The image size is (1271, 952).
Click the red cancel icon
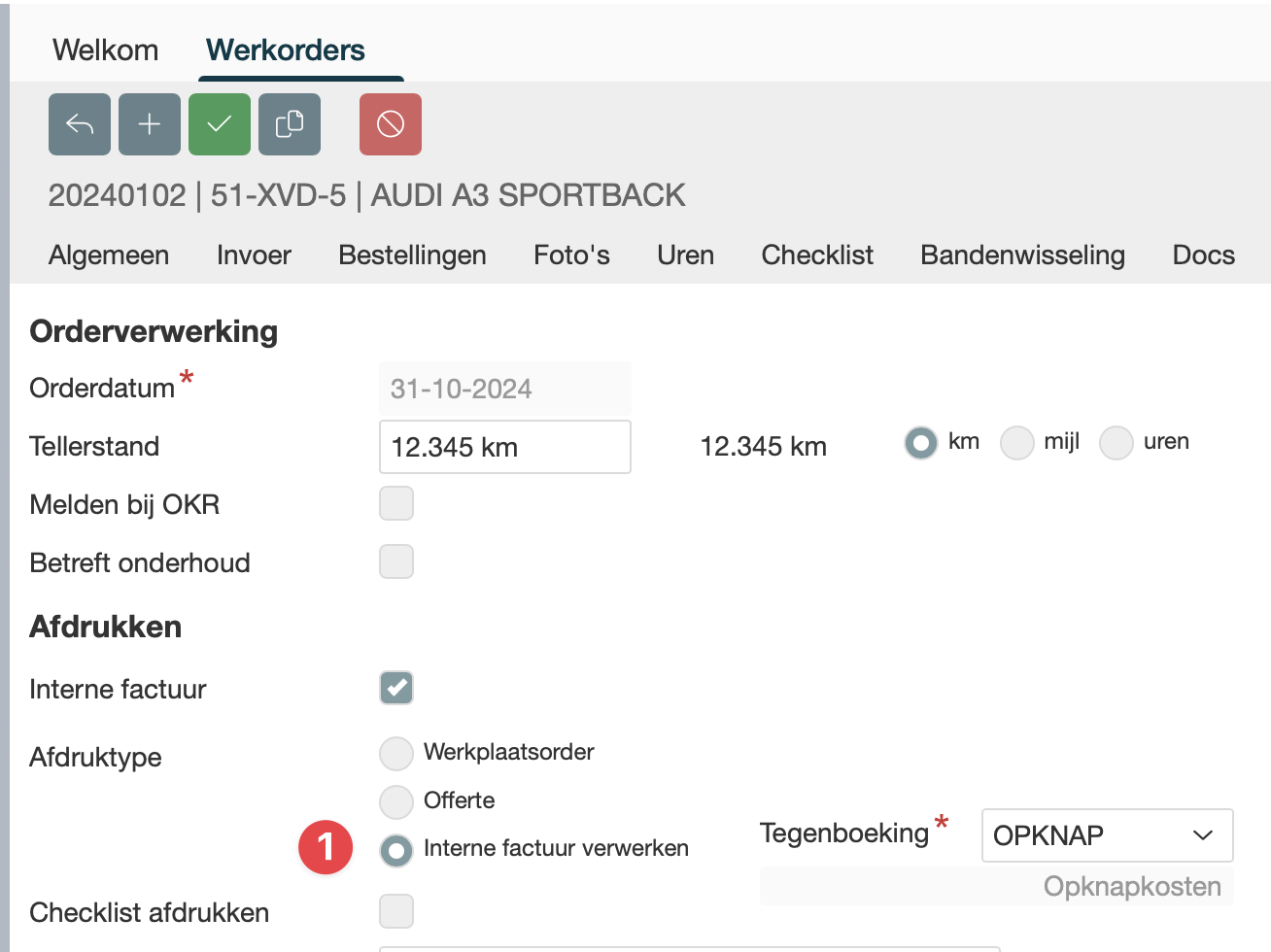391,124
